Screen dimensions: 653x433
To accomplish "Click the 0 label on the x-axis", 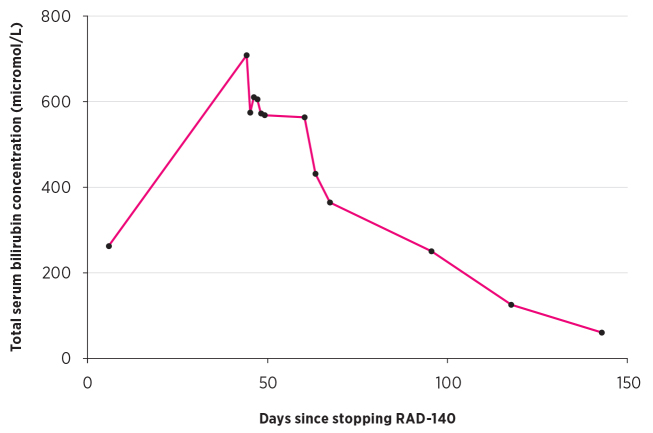I will tap(87, 382).
